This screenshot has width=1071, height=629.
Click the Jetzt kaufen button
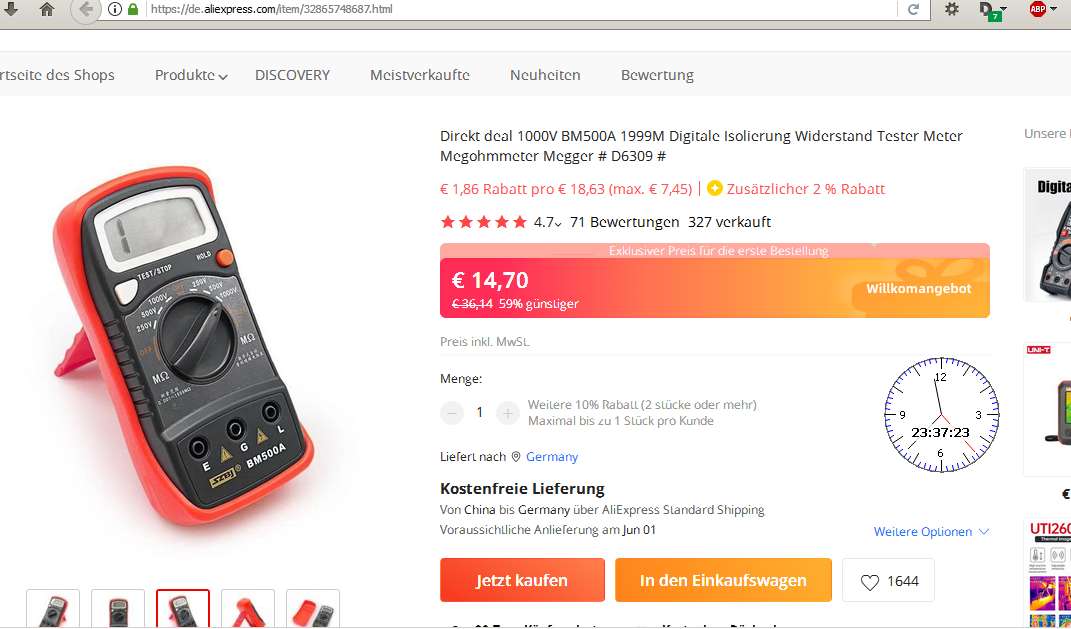pyautogui.click(x=522, y=580)
